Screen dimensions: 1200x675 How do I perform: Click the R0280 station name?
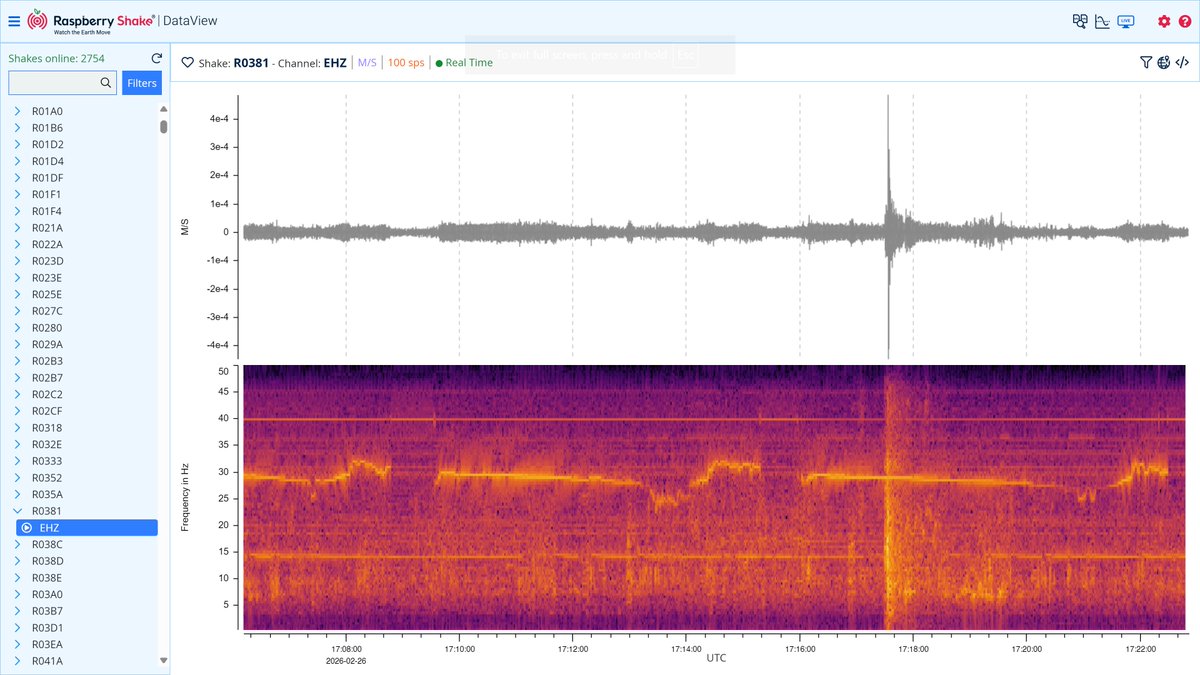pyautogui.click(x=47, y=328)
